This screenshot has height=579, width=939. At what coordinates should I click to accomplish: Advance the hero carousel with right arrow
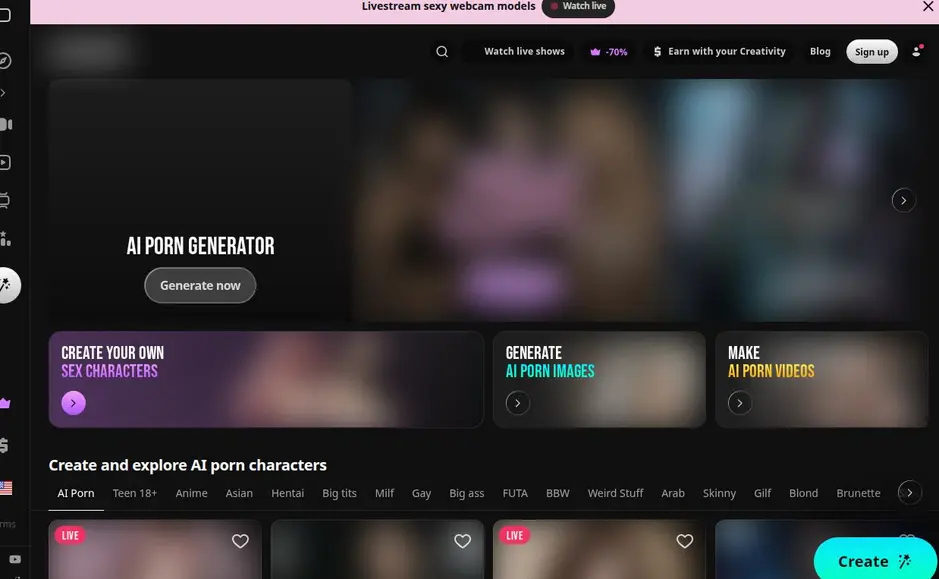point(903,201)
